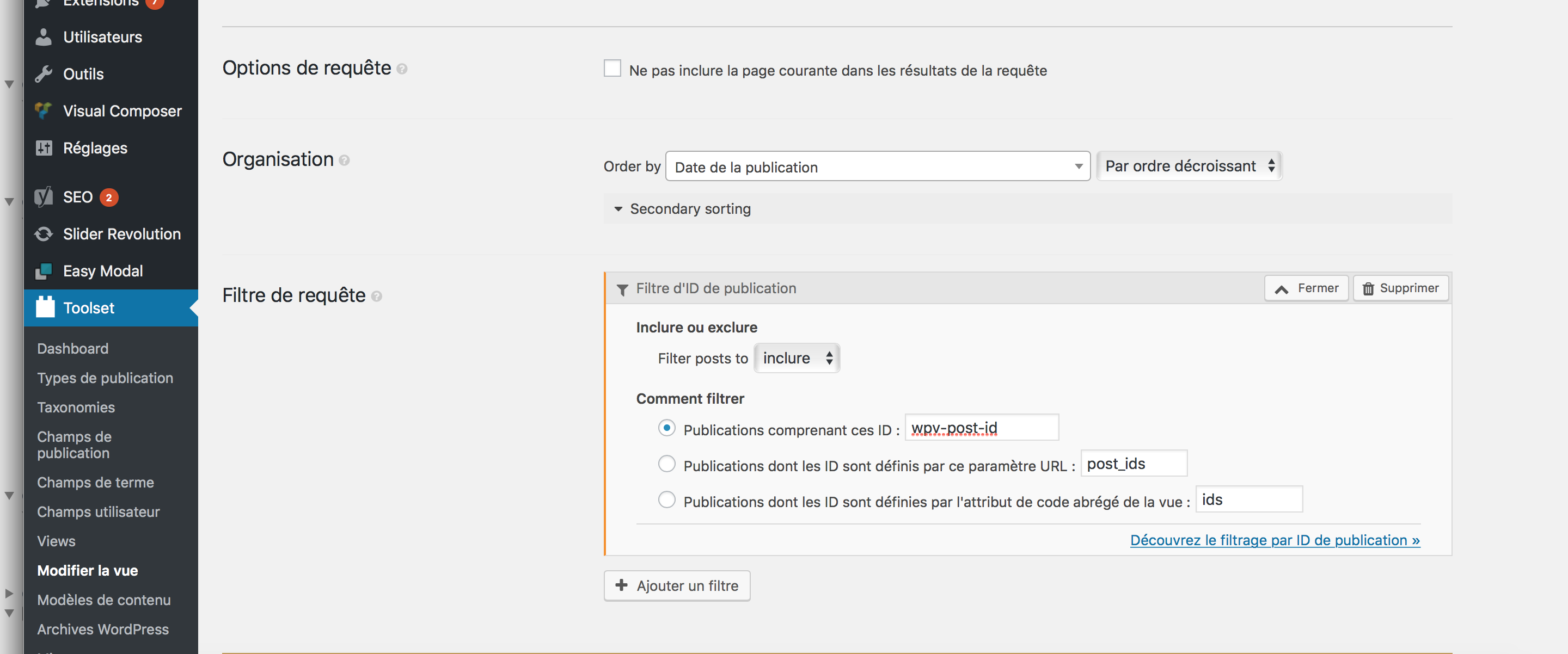Select 'Publications comprenant ces ID' radio
Viewport: 1568px width, 654px height.
(666, 428)
